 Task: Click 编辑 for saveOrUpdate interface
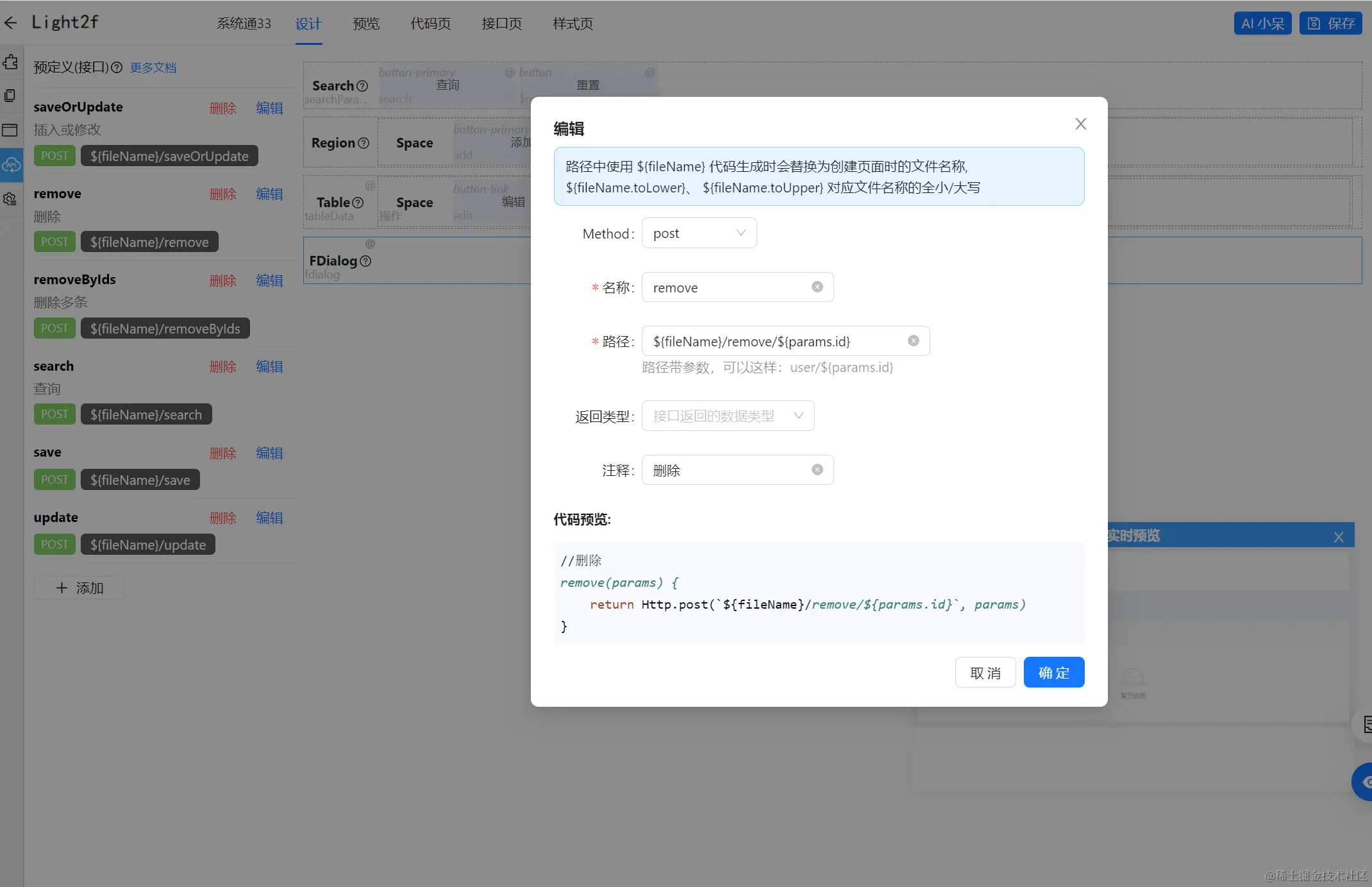(x=269, y=108)
